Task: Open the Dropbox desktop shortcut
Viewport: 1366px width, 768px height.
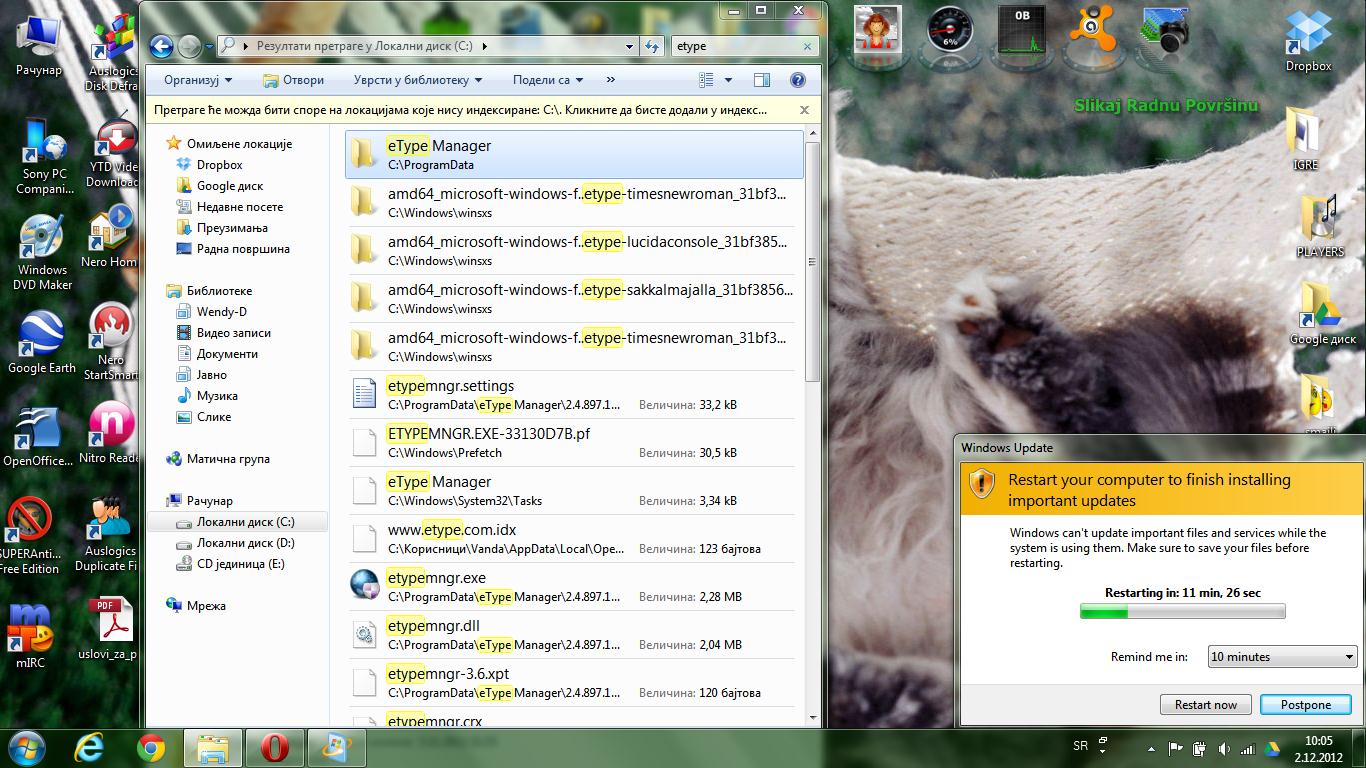Action: pos(1309,42)
